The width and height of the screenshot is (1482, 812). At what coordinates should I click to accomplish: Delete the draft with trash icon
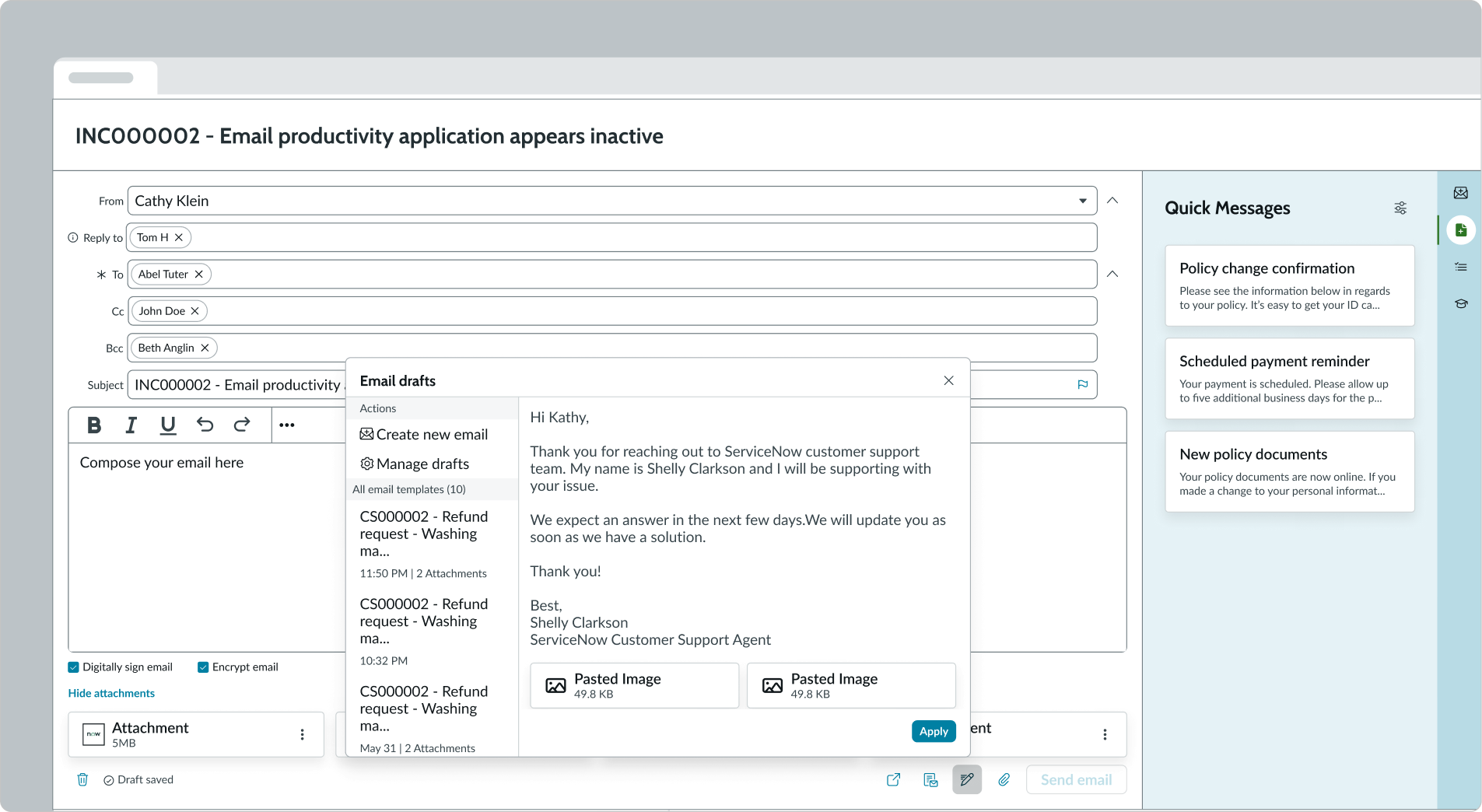tap(82, 779)
